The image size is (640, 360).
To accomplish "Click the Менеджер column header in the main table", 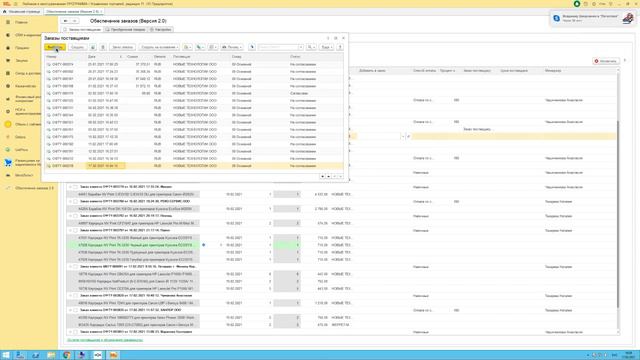I will 553,71.
